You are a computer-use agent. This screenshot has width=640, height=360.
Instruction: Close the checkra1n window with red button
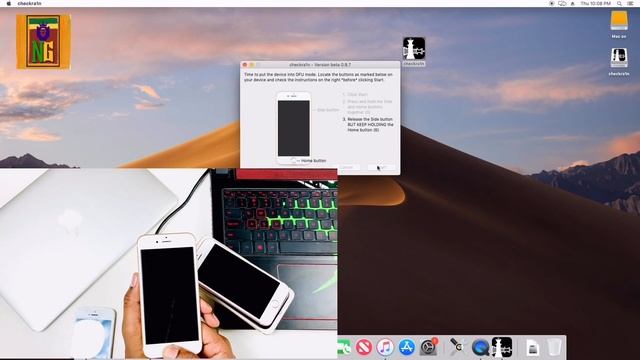[245, 64]
